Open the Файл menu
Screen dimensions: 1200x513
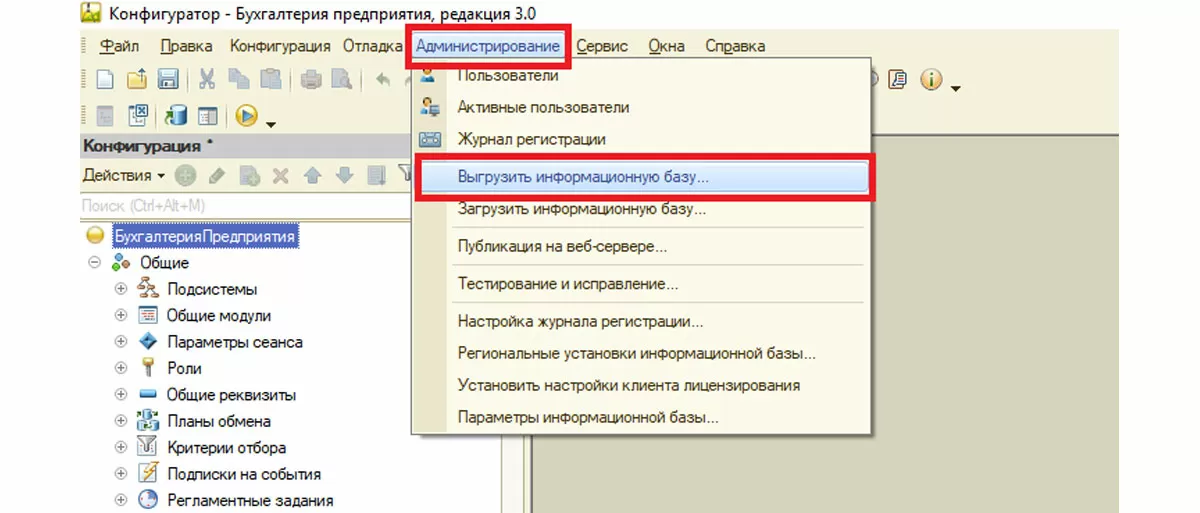120,46
